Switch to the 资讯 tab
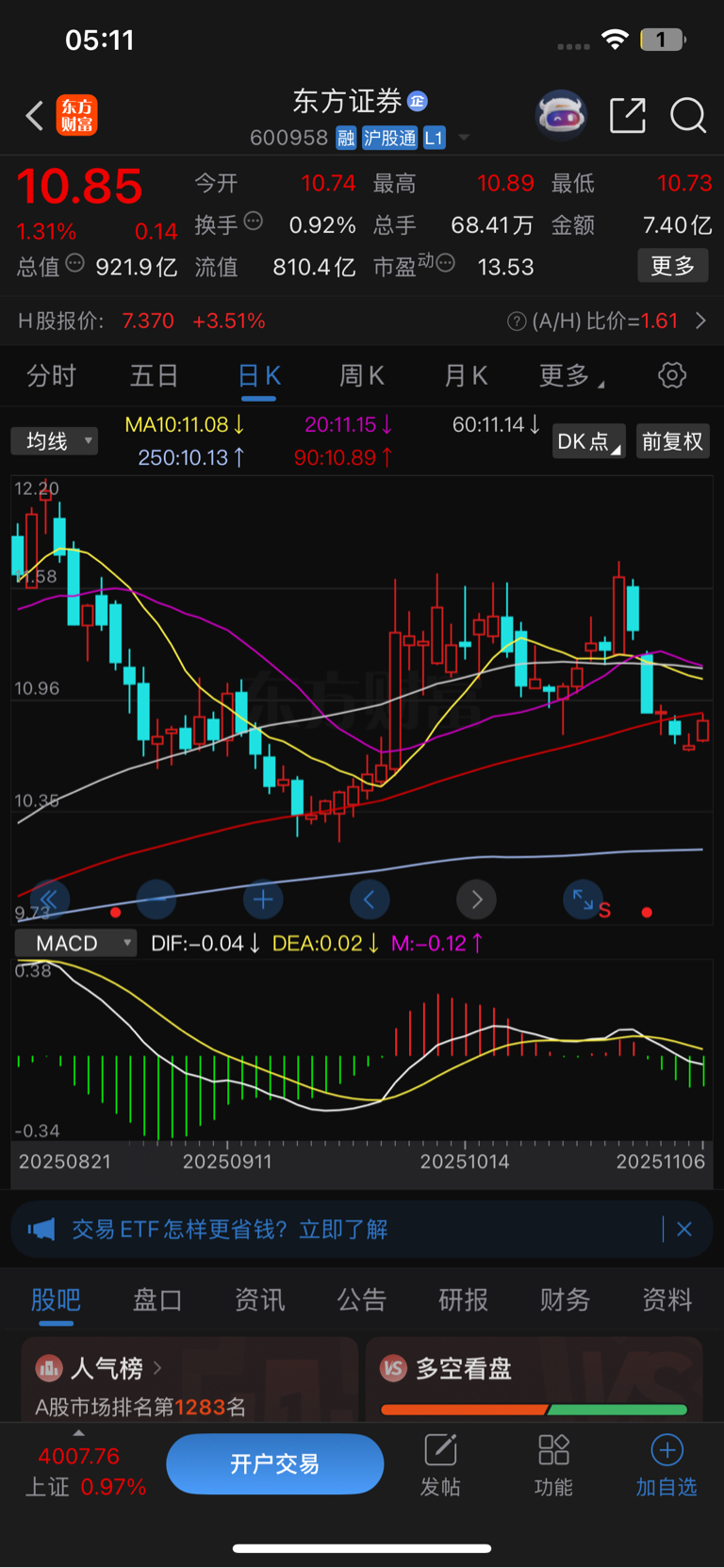Screen dimensions: 724x1568 coord(259,1300)
